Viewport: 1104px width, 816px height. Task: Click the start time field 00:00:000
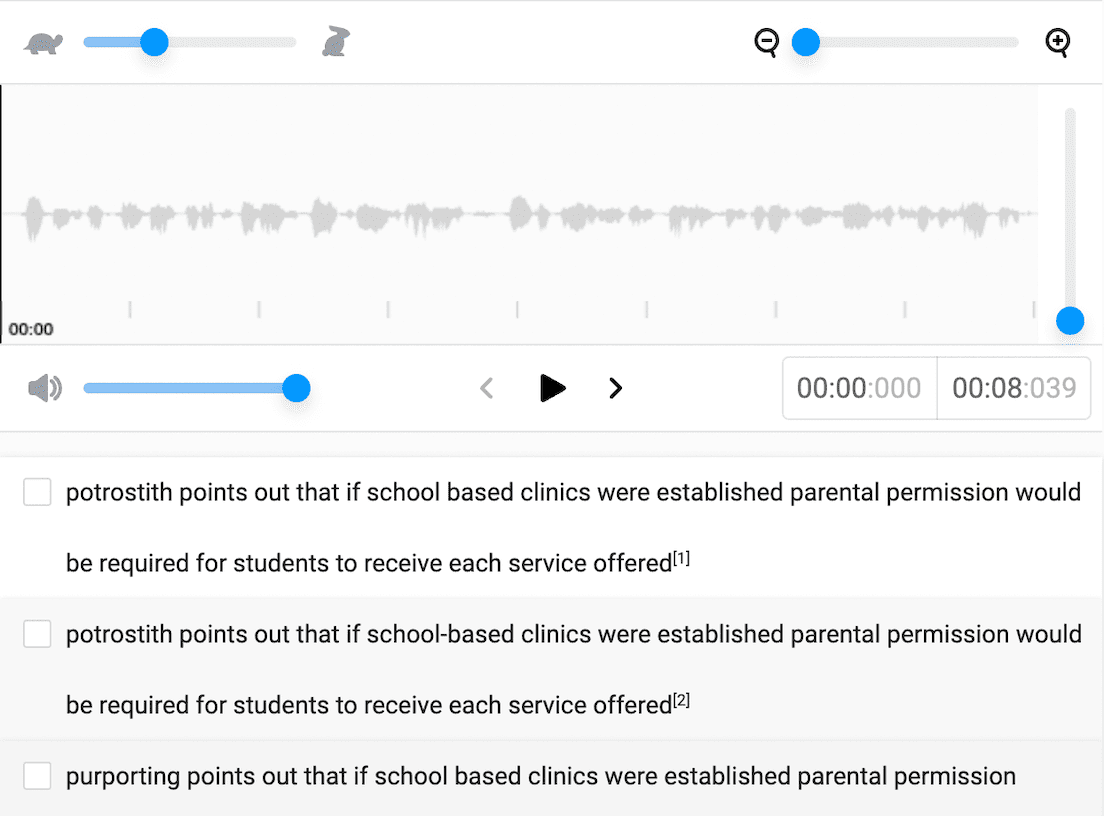tap(859, 388)
